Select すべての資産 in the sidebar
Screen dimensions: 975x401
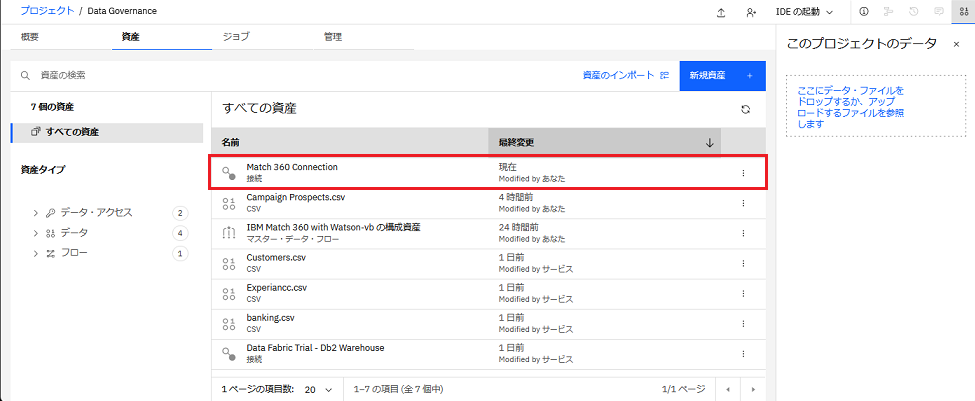(107, 132)
